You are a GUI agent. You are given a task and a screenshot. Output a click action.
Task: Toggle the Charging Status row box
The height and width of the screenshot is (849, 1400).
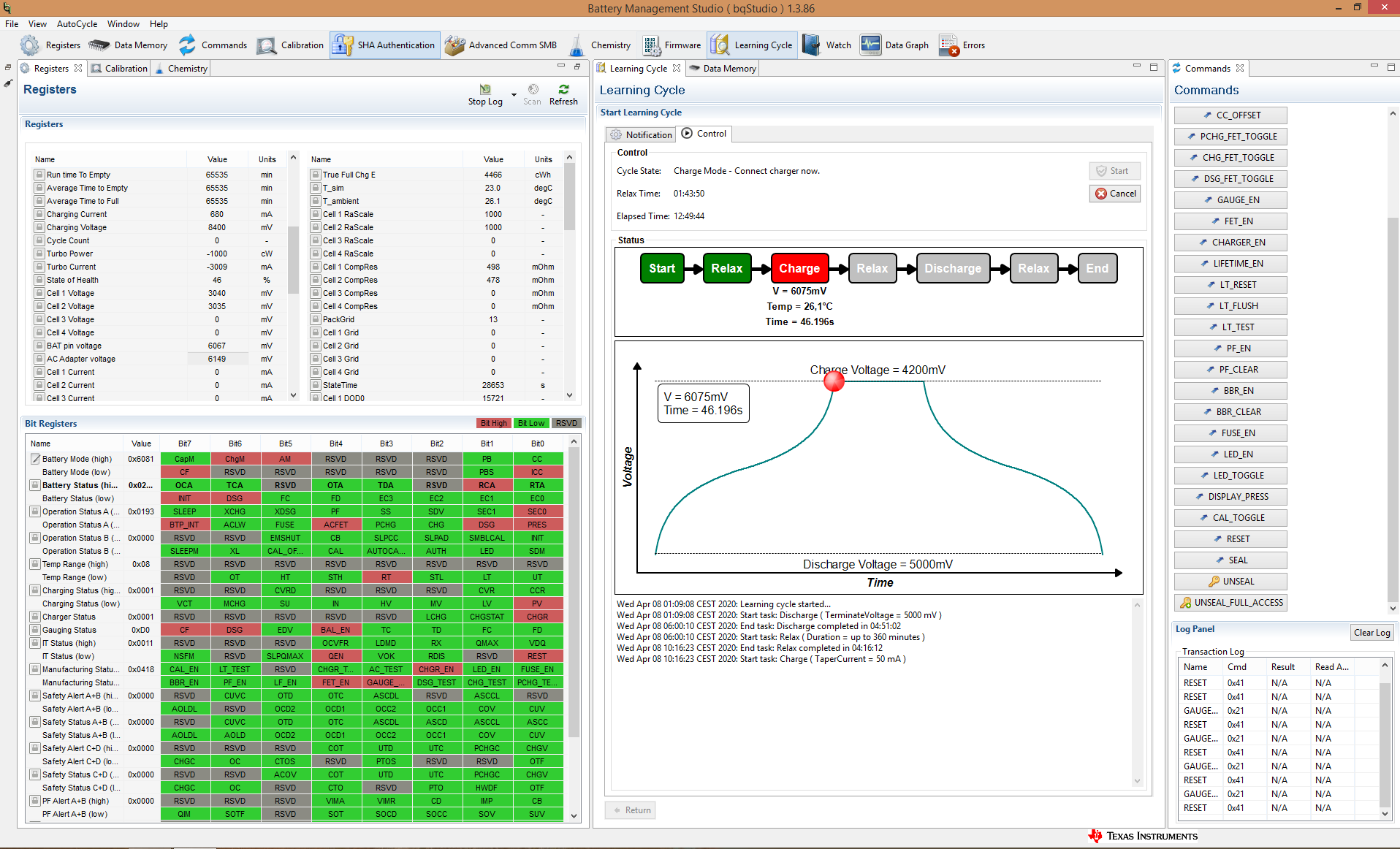[34, 590]
